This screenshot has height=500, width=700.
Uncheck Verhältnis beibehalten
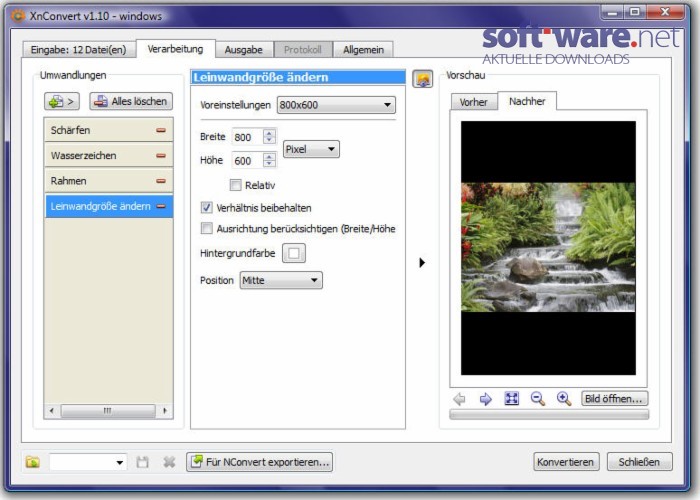(206, 208)
